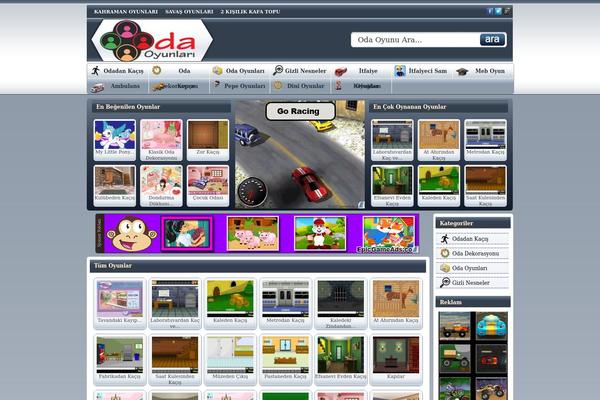This screenshot has width=600, height=400.
Task: Open Metrodan Kaçış in En Çok Oynanan Oyunlar
Action: click(x=485, y=135)
